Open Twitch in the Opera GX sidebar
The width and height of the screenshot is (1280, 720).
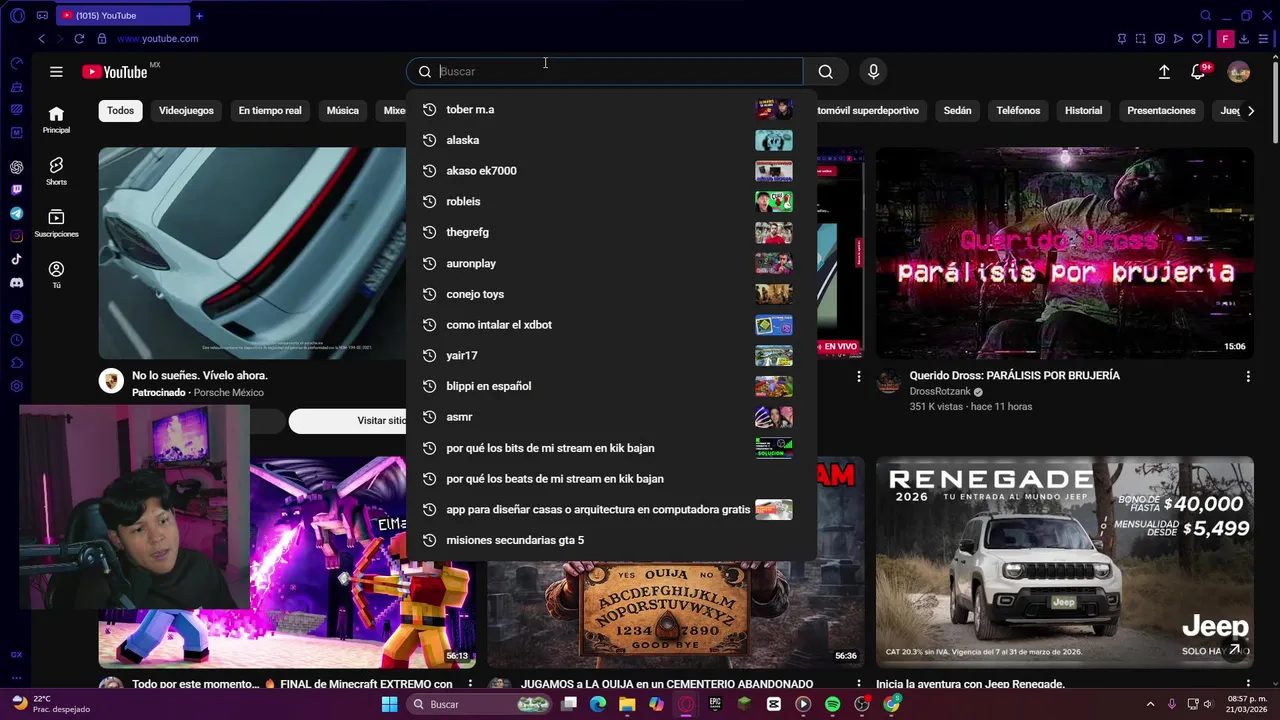tap(17, 190)
